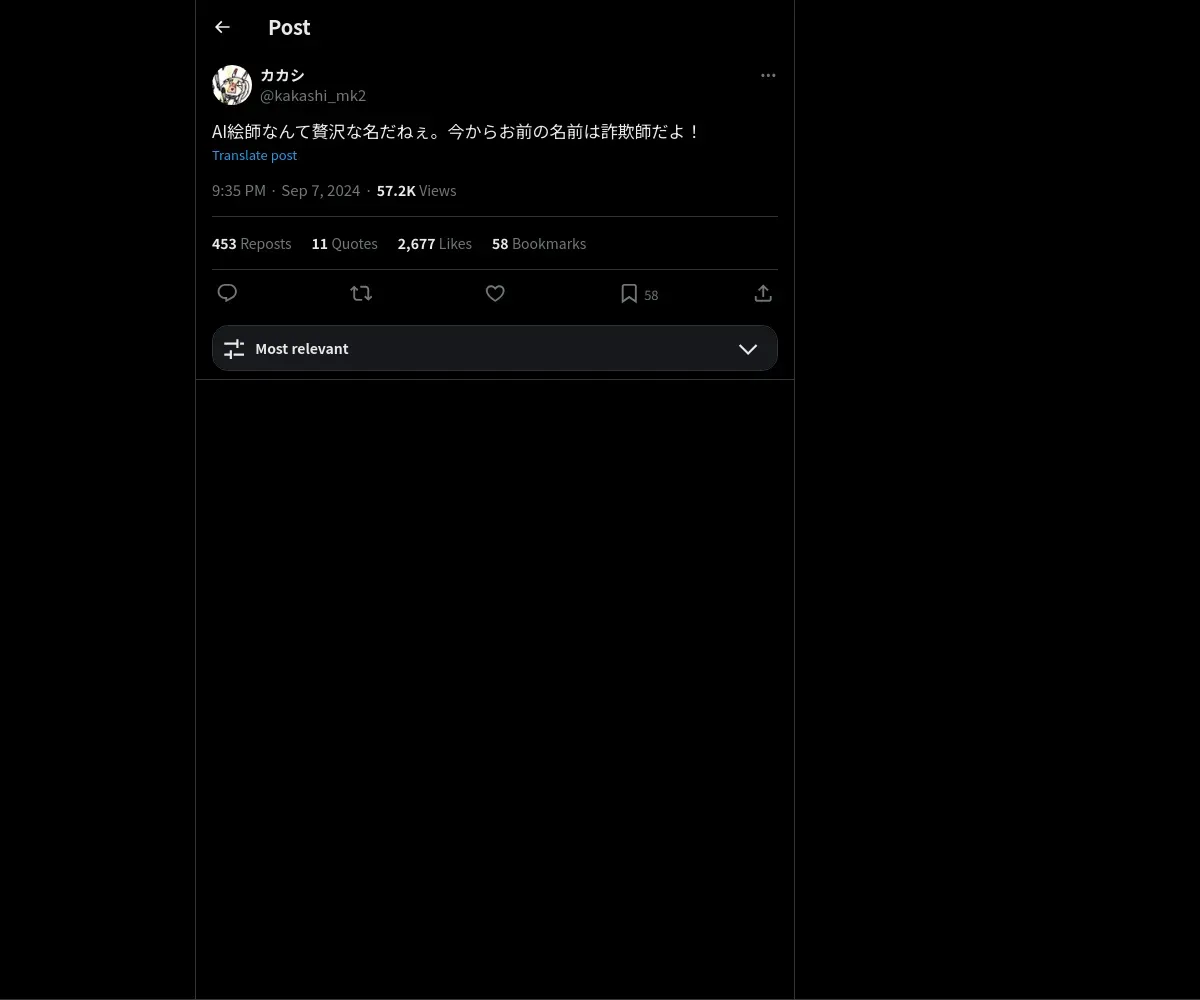The image size is (1200, 1000).
Task: Click the chevron arrow in reply sorting bar
Action: click(x=748, y=349)
